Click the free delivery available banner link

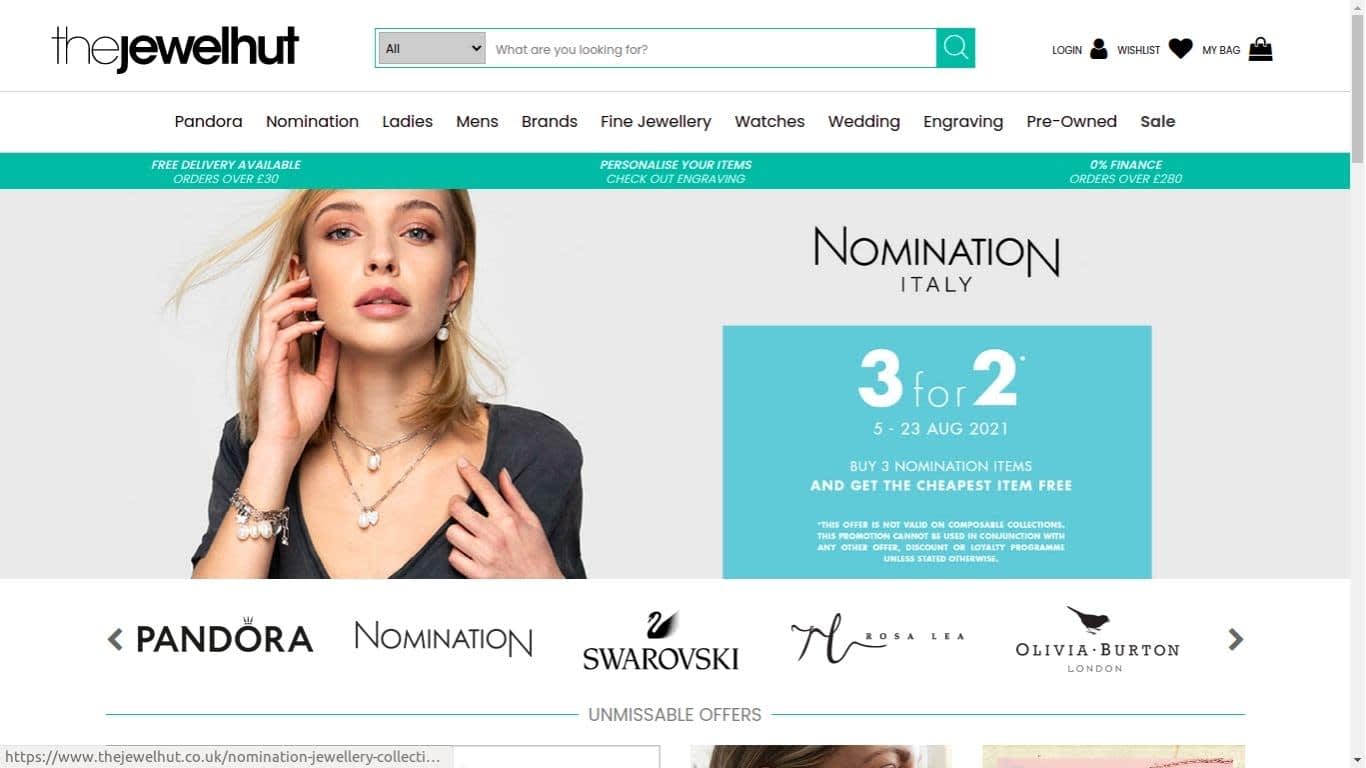tap(226, 171)
